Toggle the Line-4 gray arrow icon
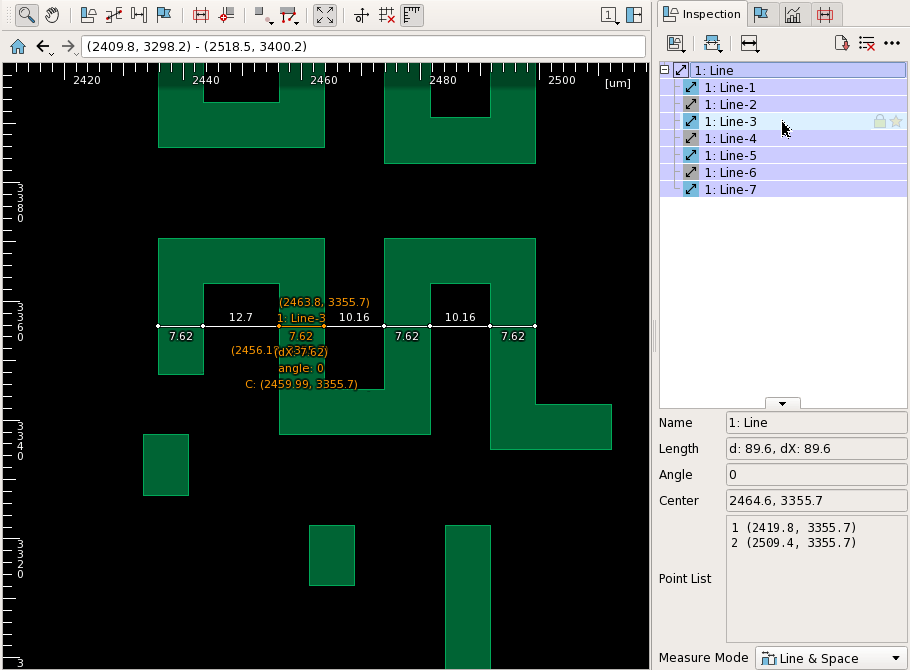 pos(691,138)
